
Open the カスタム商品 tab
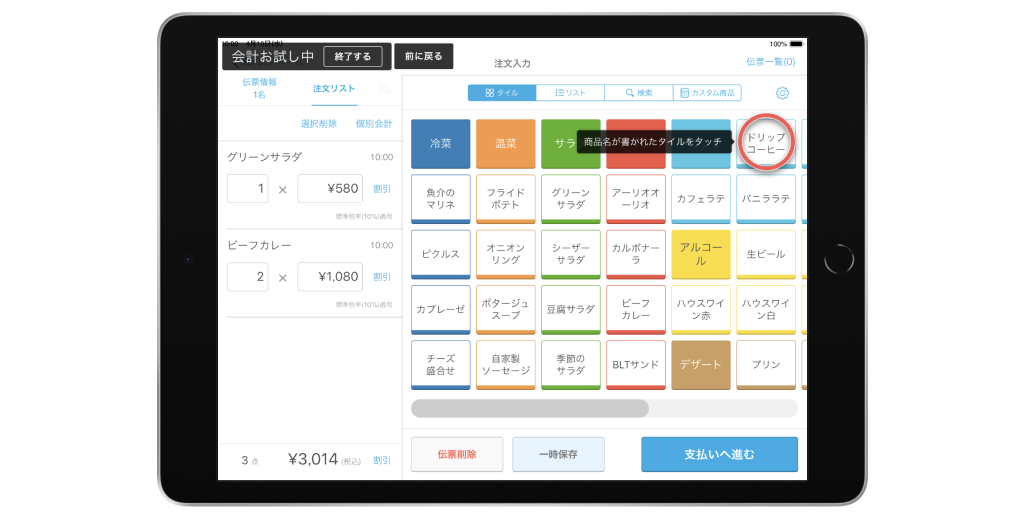pos(707,93)
